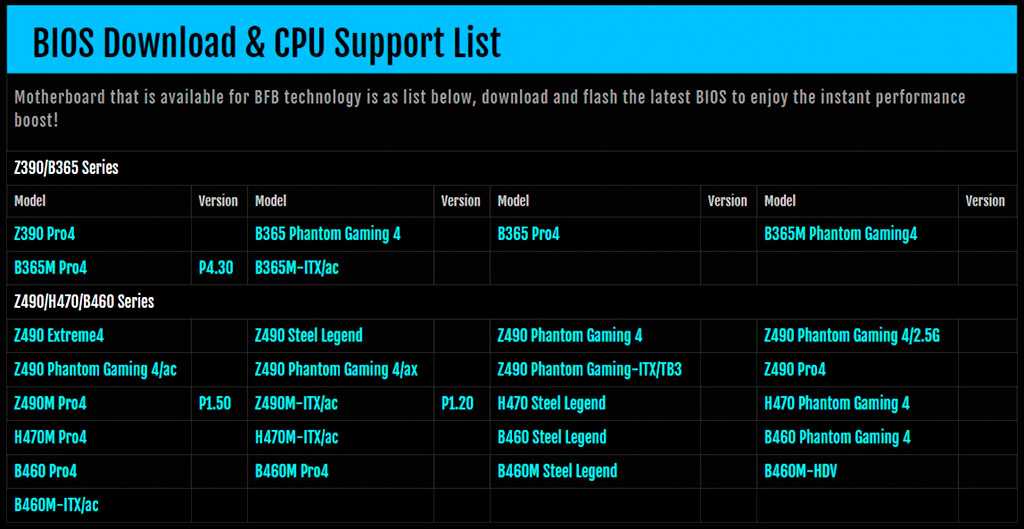
Task: Click the Z490 Phantom Gaming 4/ax link
Action: click(336, 370)
